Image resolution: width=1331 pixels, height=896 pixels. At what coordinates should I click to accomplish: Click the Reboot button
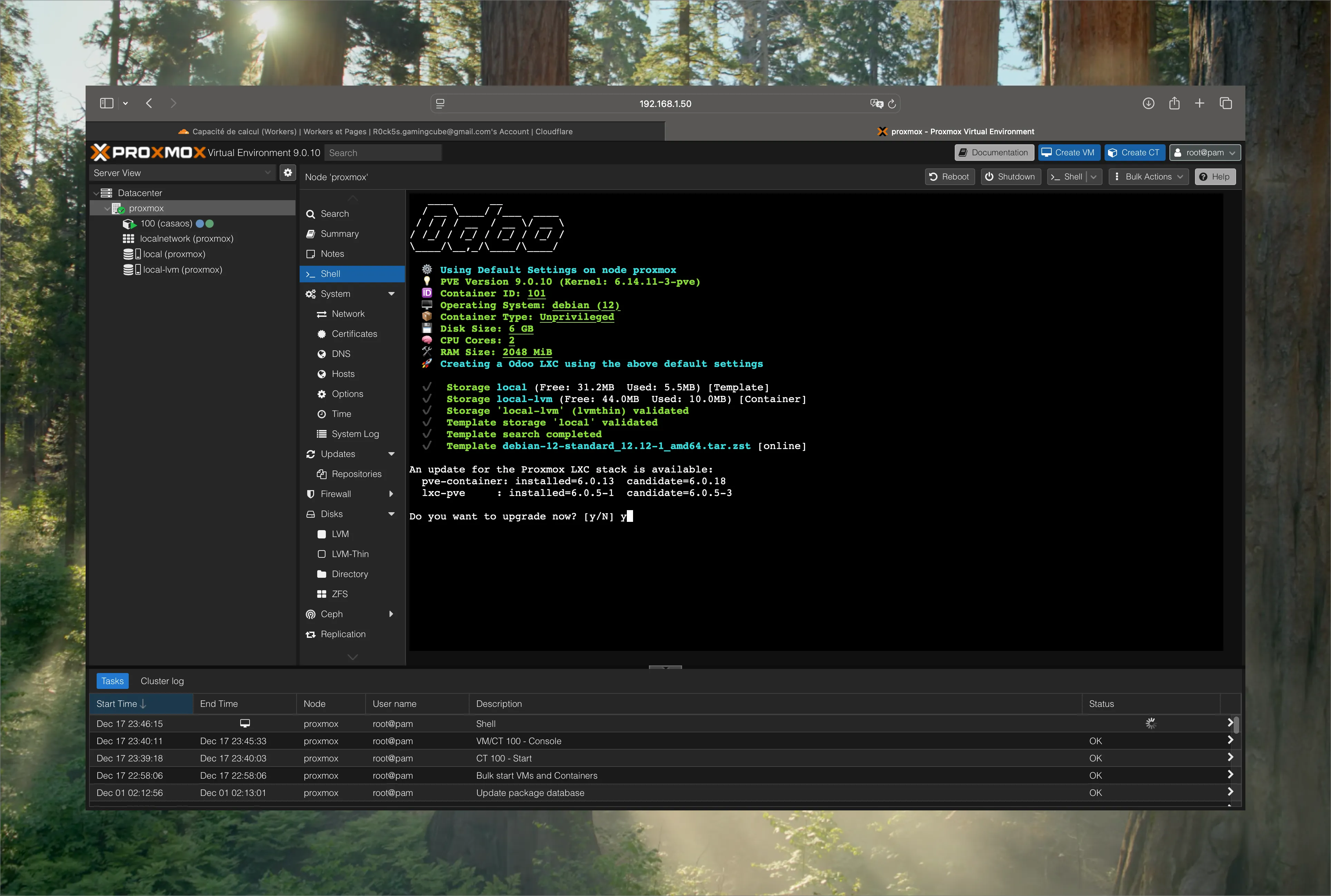point(949,177)
